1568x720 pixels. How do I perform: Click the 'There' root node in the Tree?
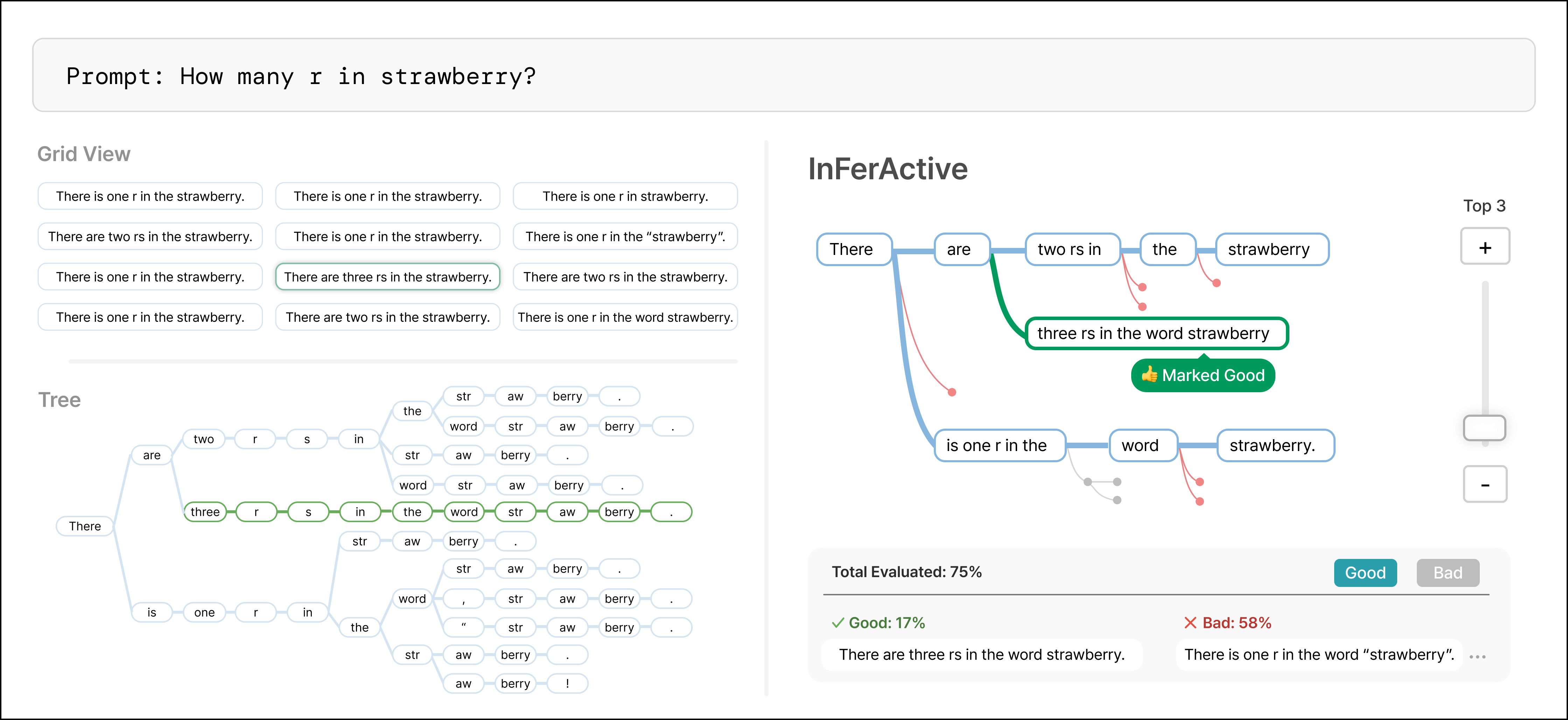click(x=85, y=526)
